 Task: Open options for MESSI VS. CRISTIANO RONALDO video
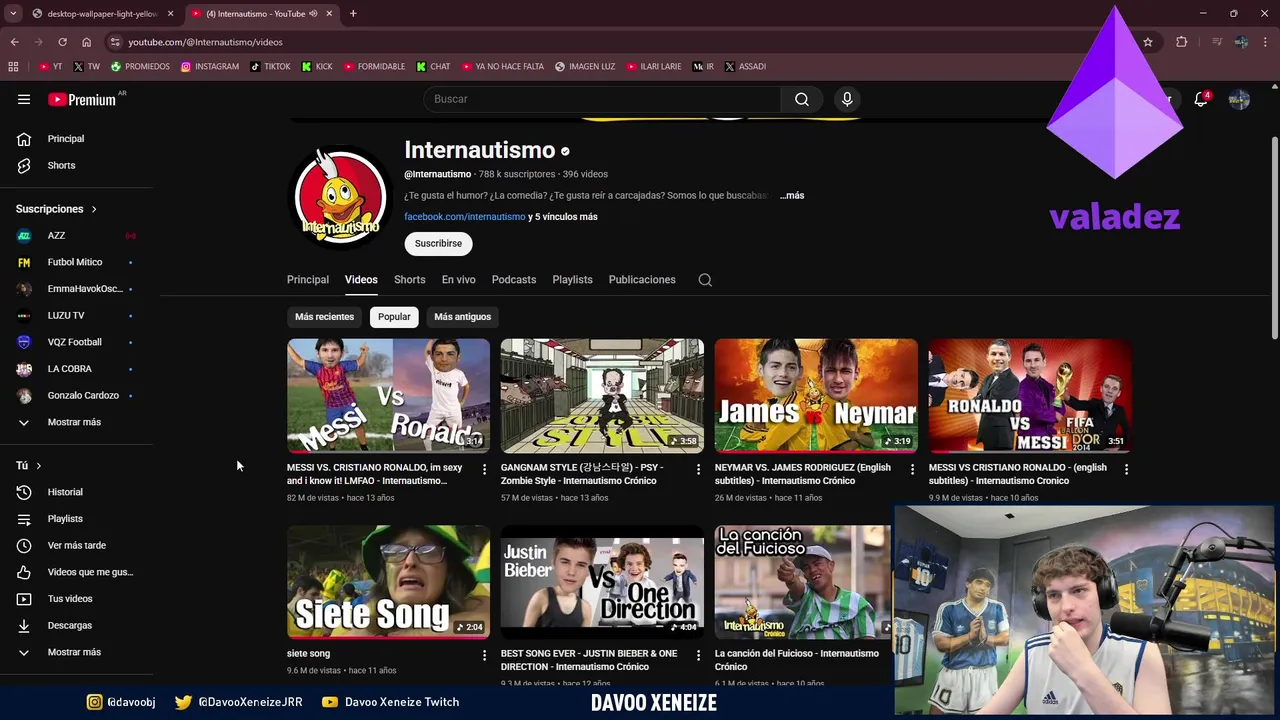(485, 469)
